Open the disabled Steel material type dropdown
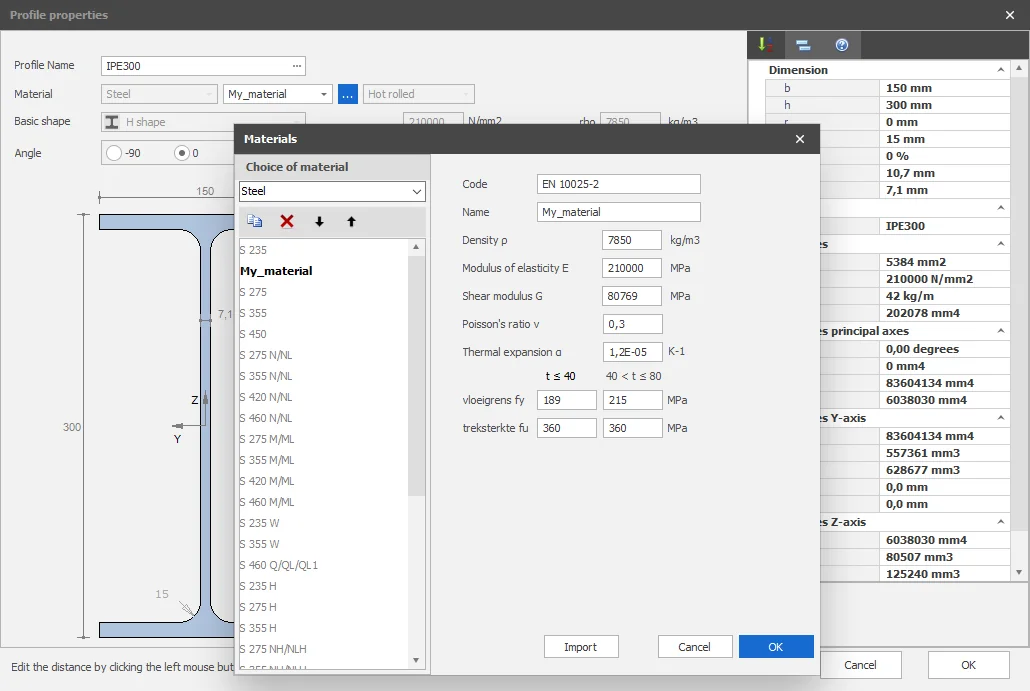Viewport: 1030px width, 691px height. (x=159, y=94)
